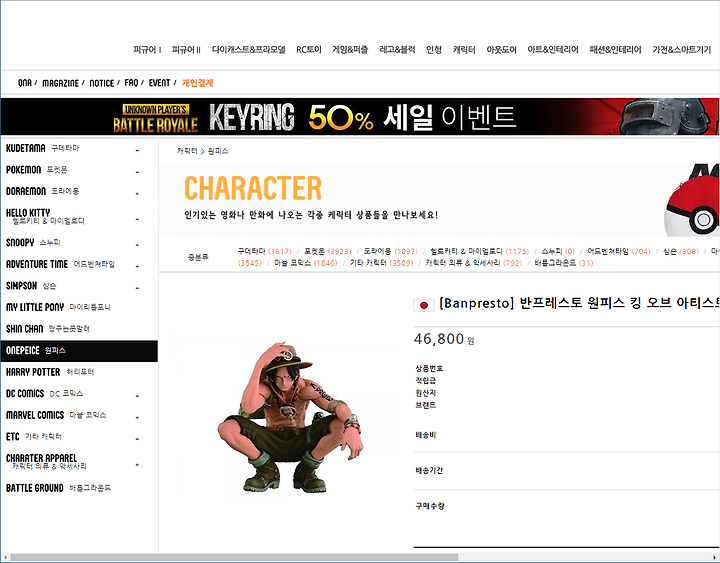This screenshot has height=563, width=720.
Task: Filter by 배틀그라운드 (31) subcategory
Action: point(564,263)
